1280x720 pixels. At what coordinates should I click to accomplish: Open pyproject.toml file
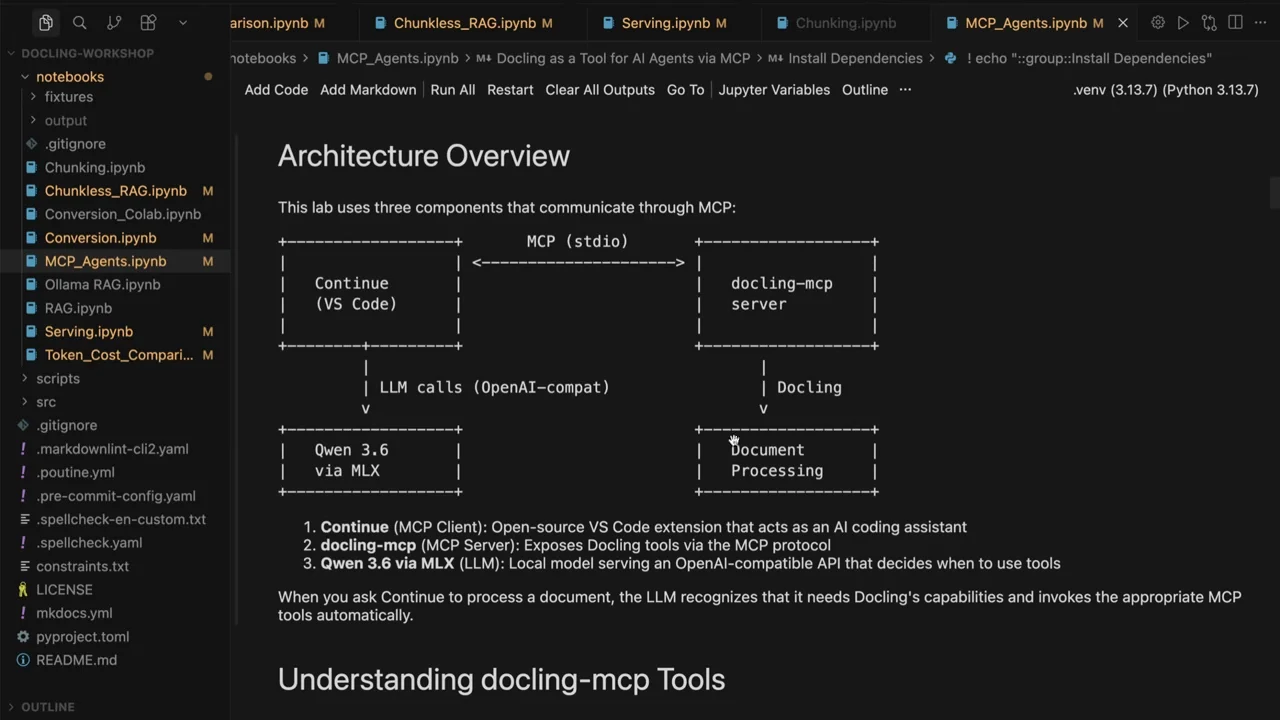(x=82, y=636)
